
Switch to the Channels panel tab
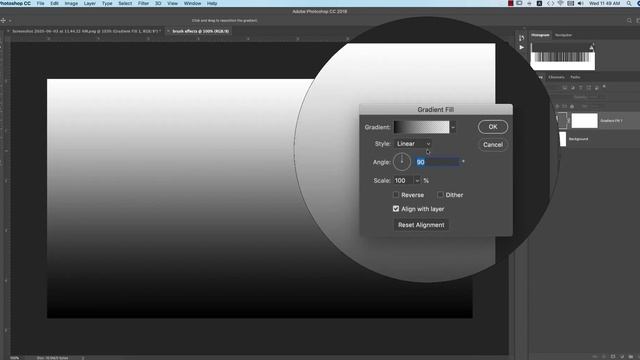tap(556, 77)
